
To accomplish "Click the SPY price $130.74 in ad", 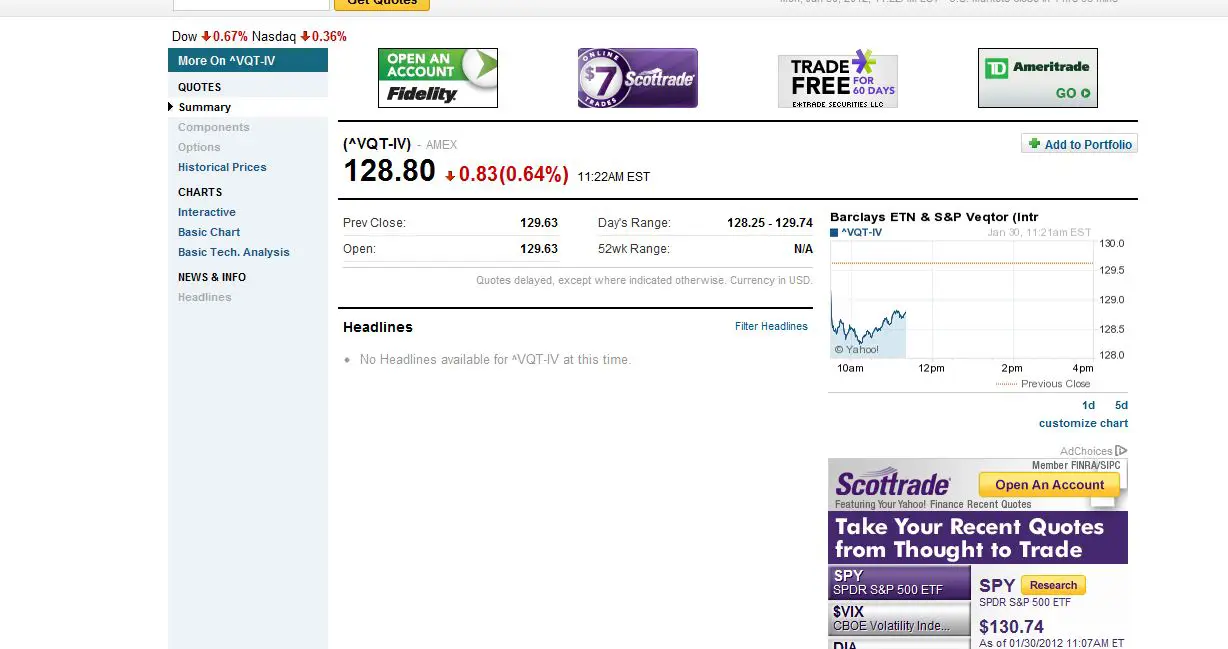I will (1011, 627).
